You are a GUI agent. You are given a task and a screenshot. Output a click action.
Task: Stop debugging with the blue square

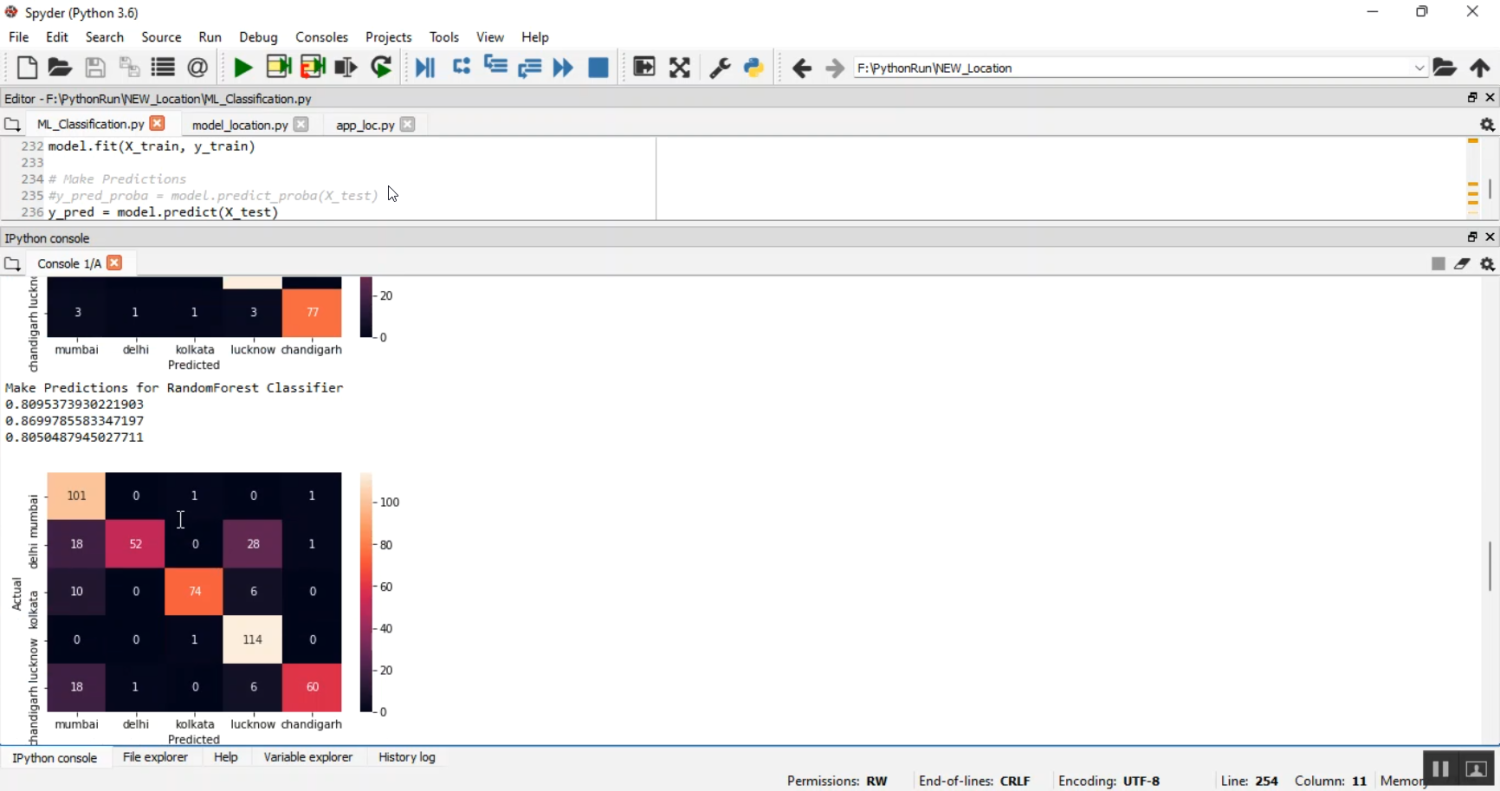tap(598, 68)
